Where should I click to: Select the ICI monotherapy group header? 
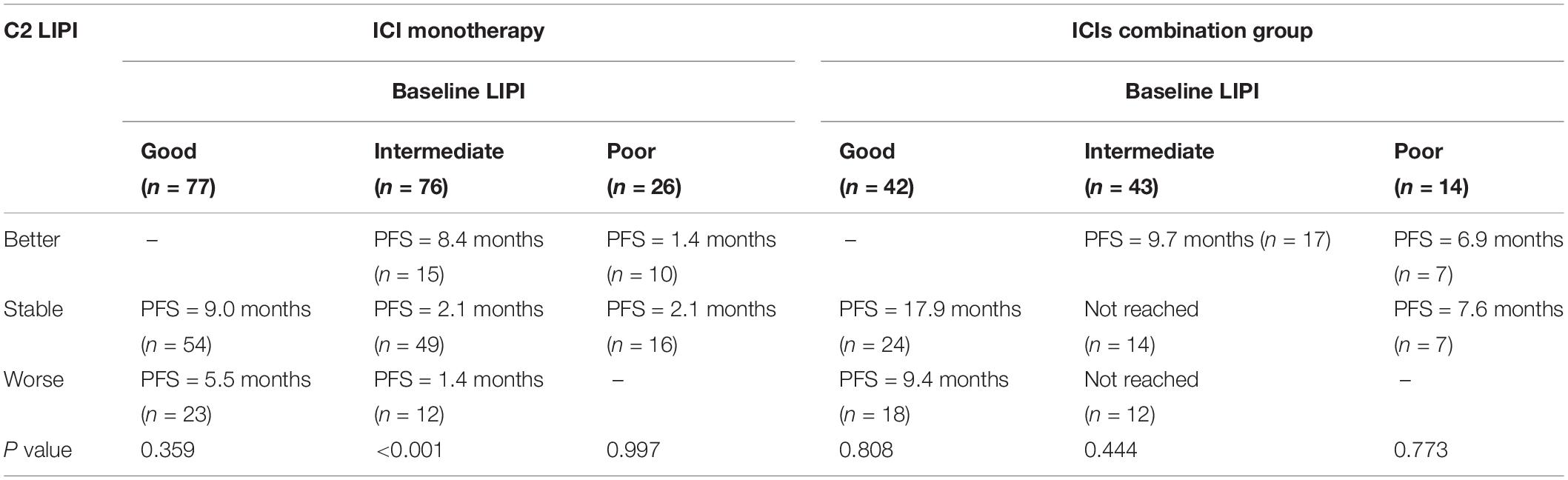click(x=458, y=30)
